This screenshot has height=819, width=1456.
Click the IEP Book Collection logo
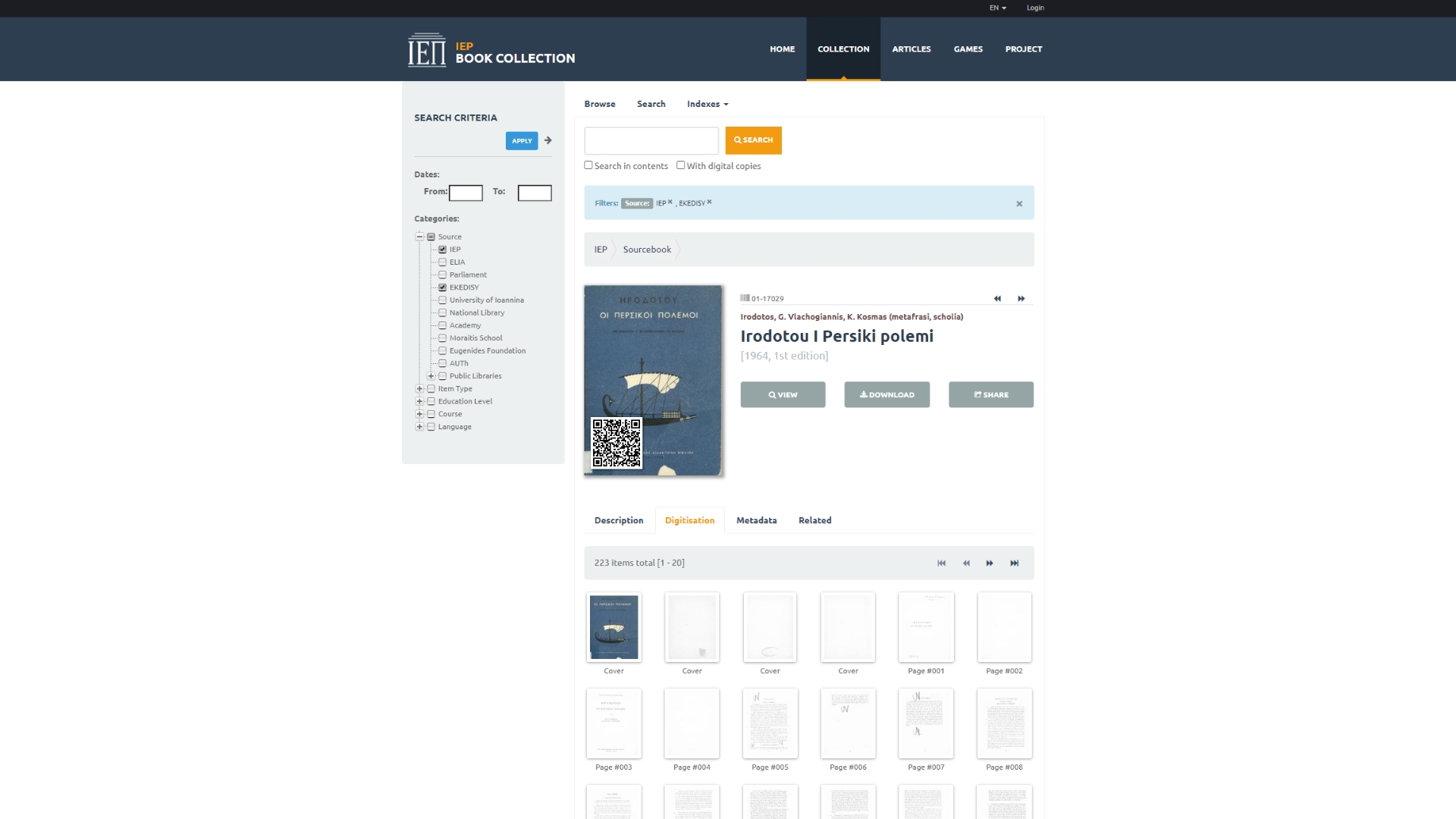click(x=491, y=50)
